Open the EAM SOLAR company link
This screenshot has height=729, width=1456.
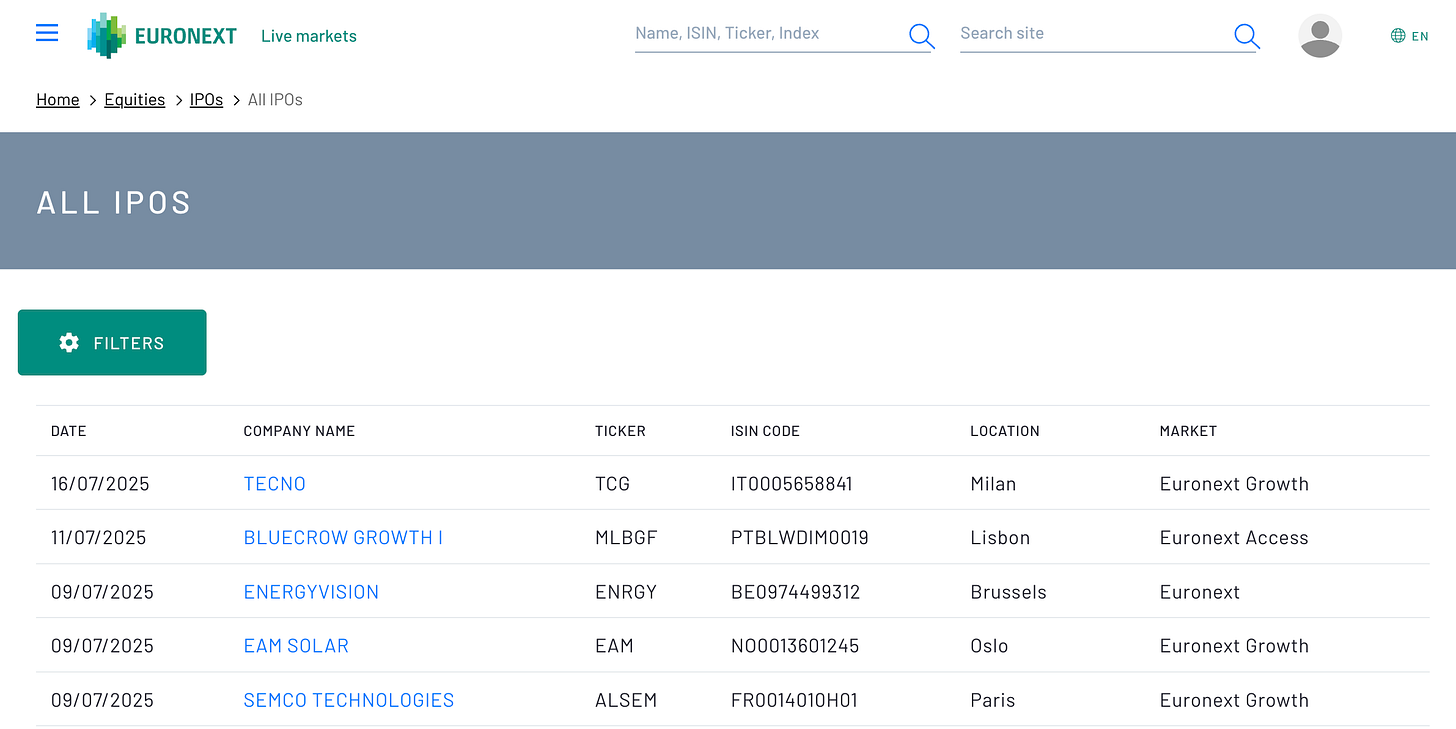point(296,646)
